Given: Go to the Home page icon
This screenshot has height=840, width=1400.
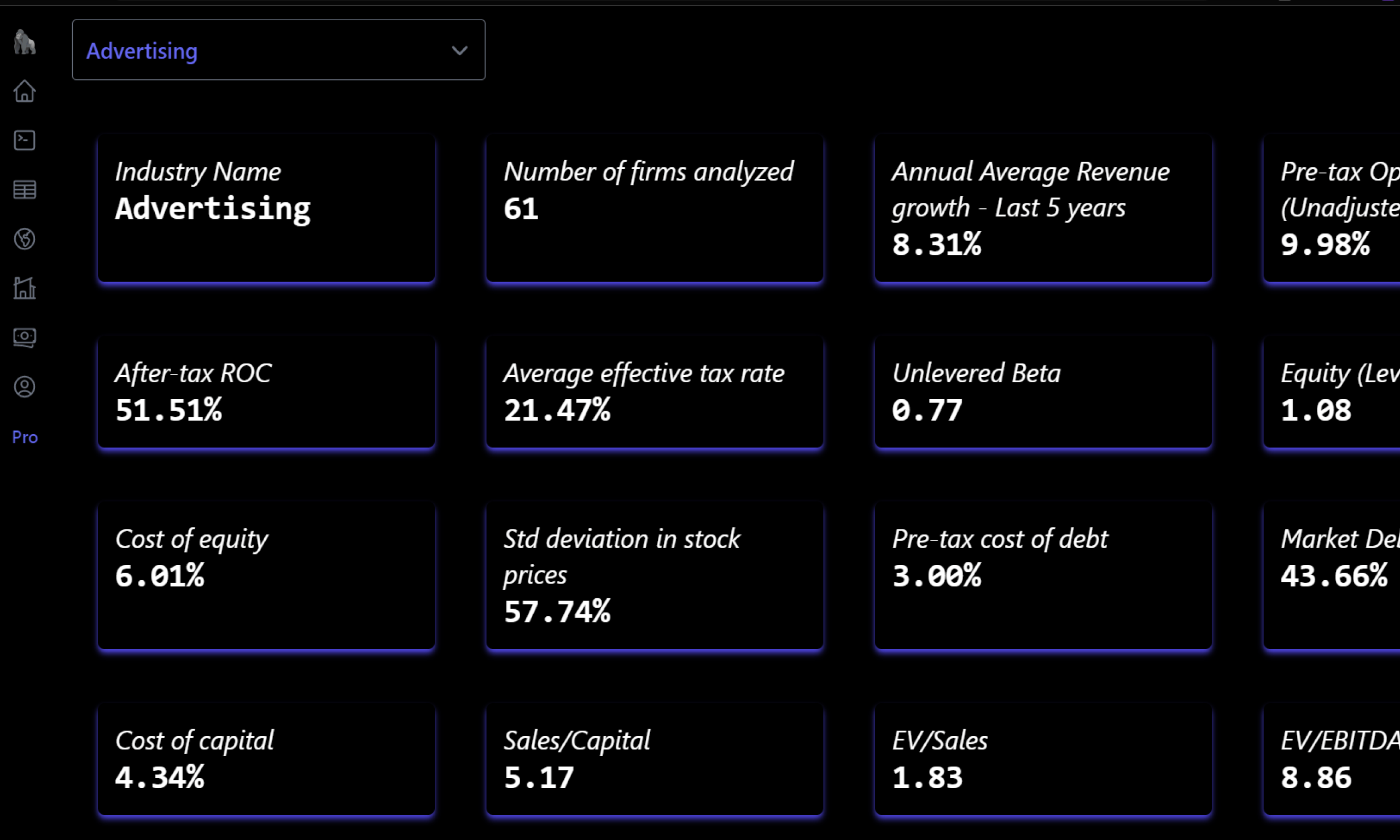Looking at the screenshot, I should coord(24,91).
